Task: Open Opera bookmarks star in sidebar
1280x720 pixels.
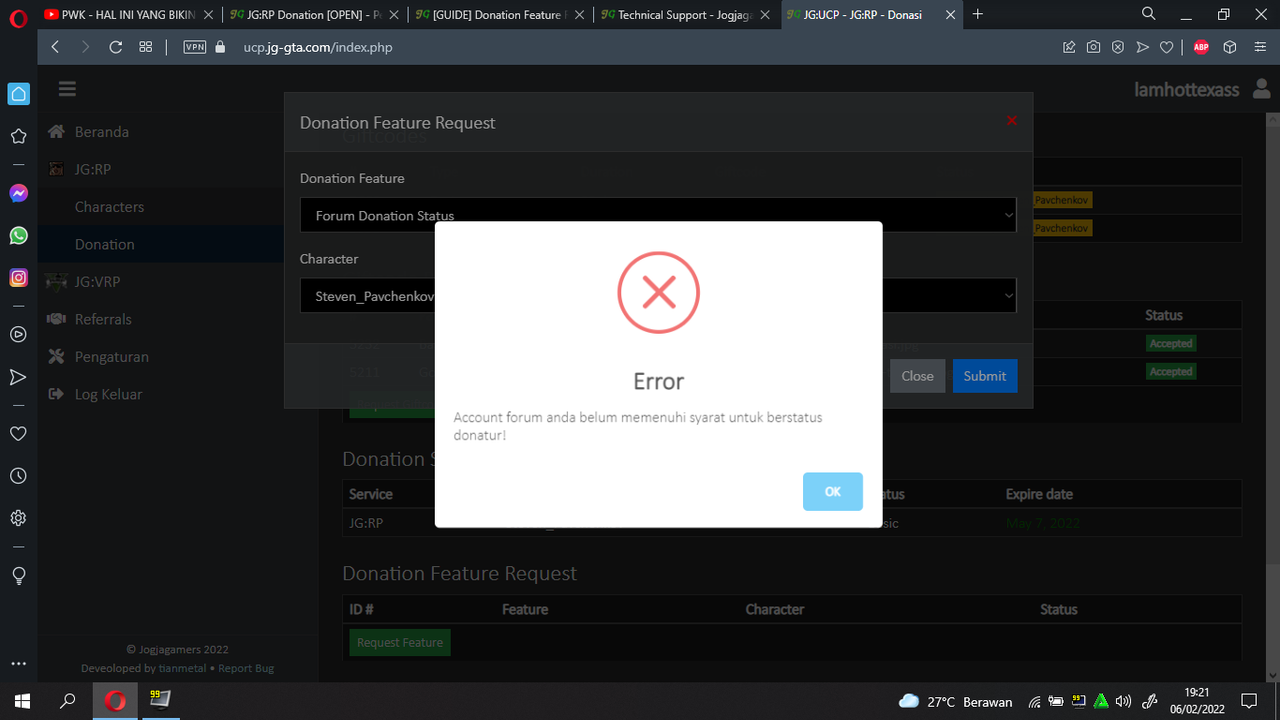Action: (18, 136)
